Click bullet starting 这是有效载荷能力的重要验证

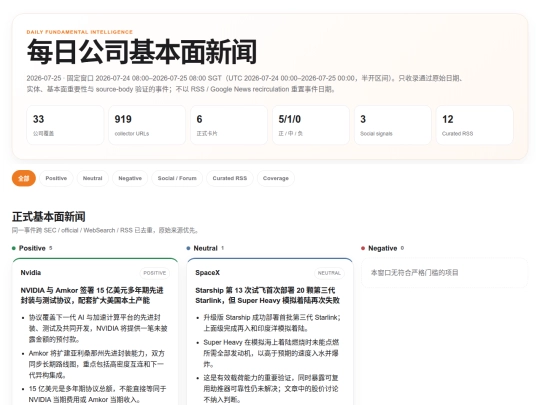(x=271, y=389)
